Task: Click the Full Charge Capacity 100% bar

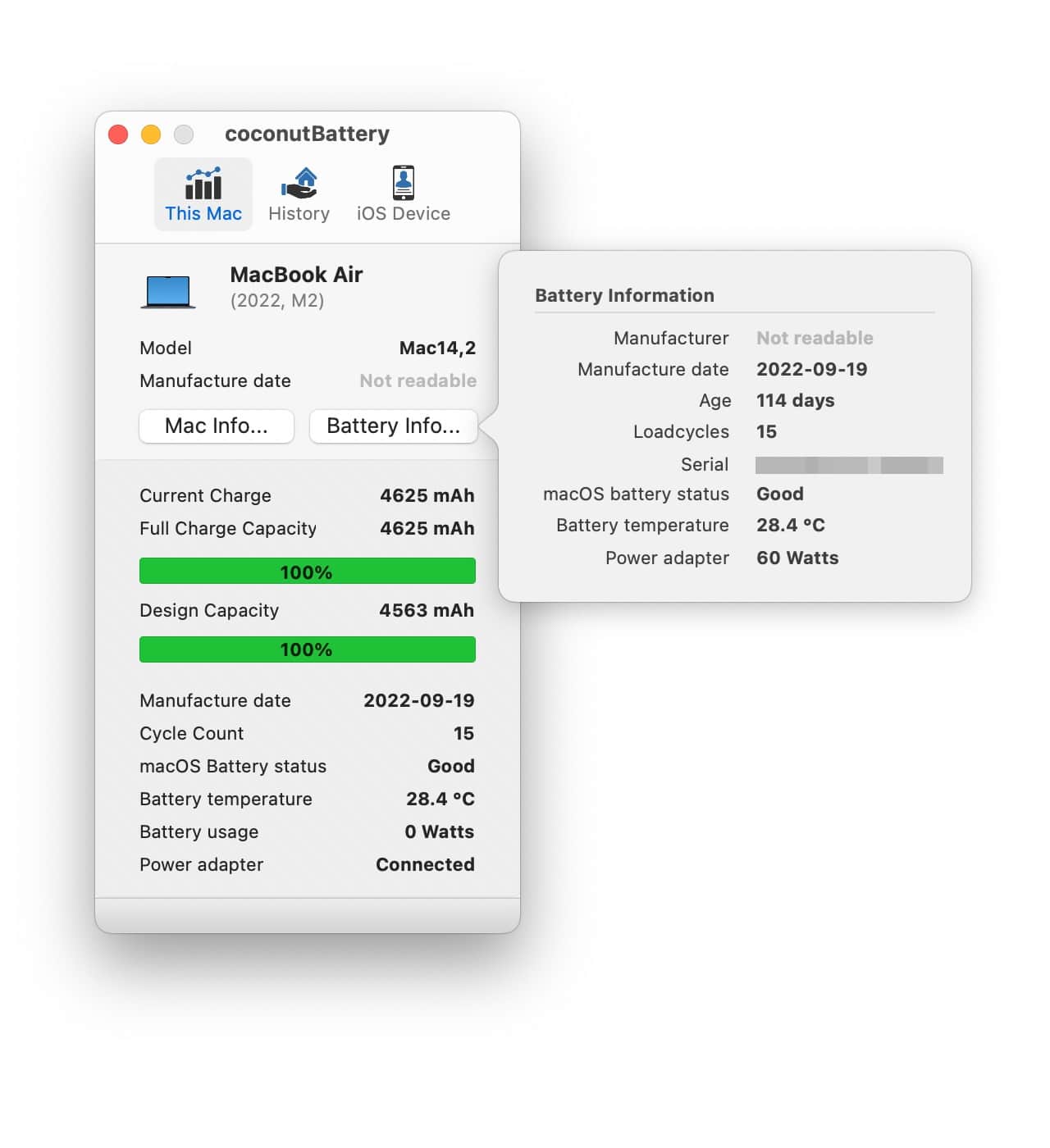Action: (308, 572)
